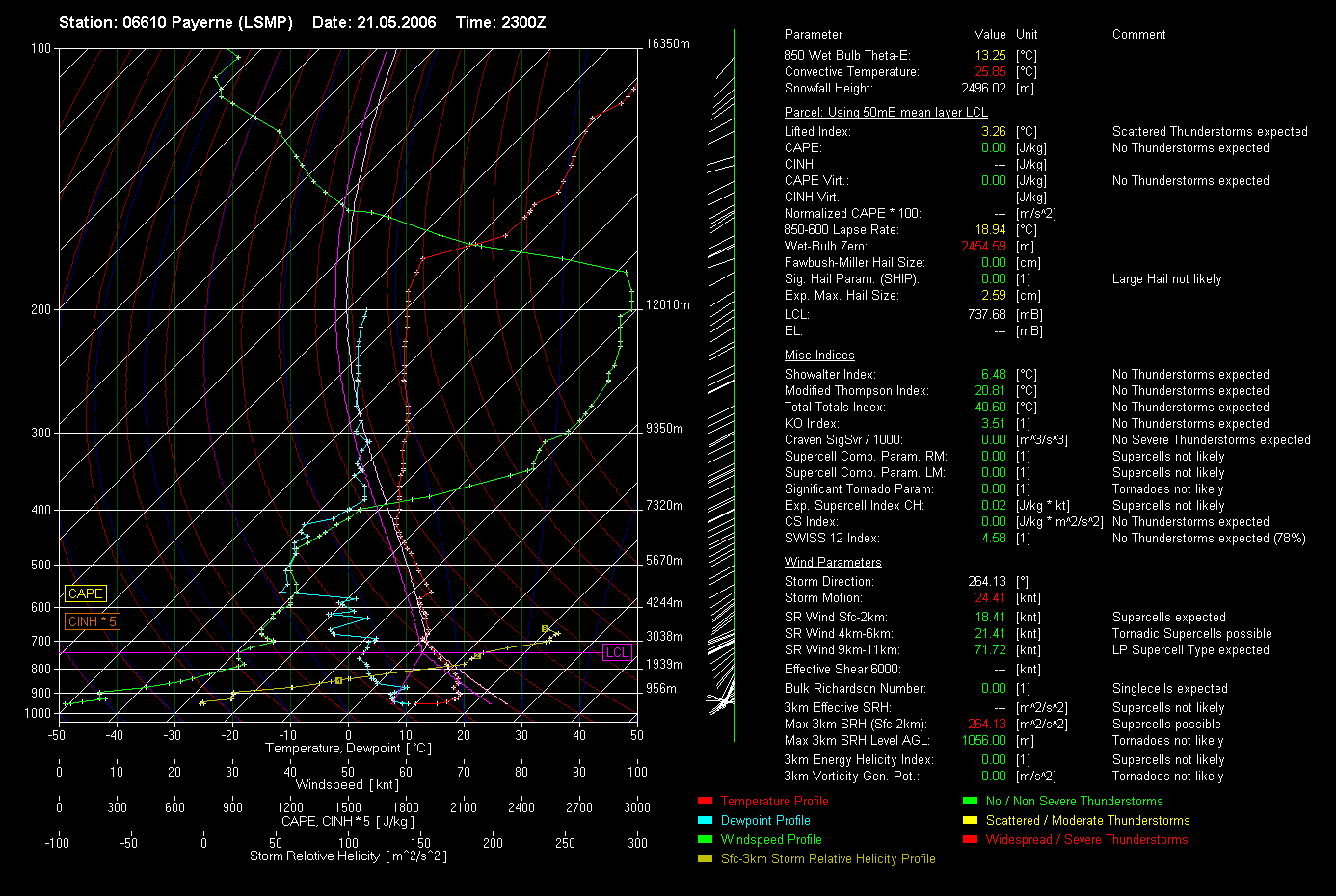Click the cyan Dewpoint Profile legend square

[x=705, y=820]
